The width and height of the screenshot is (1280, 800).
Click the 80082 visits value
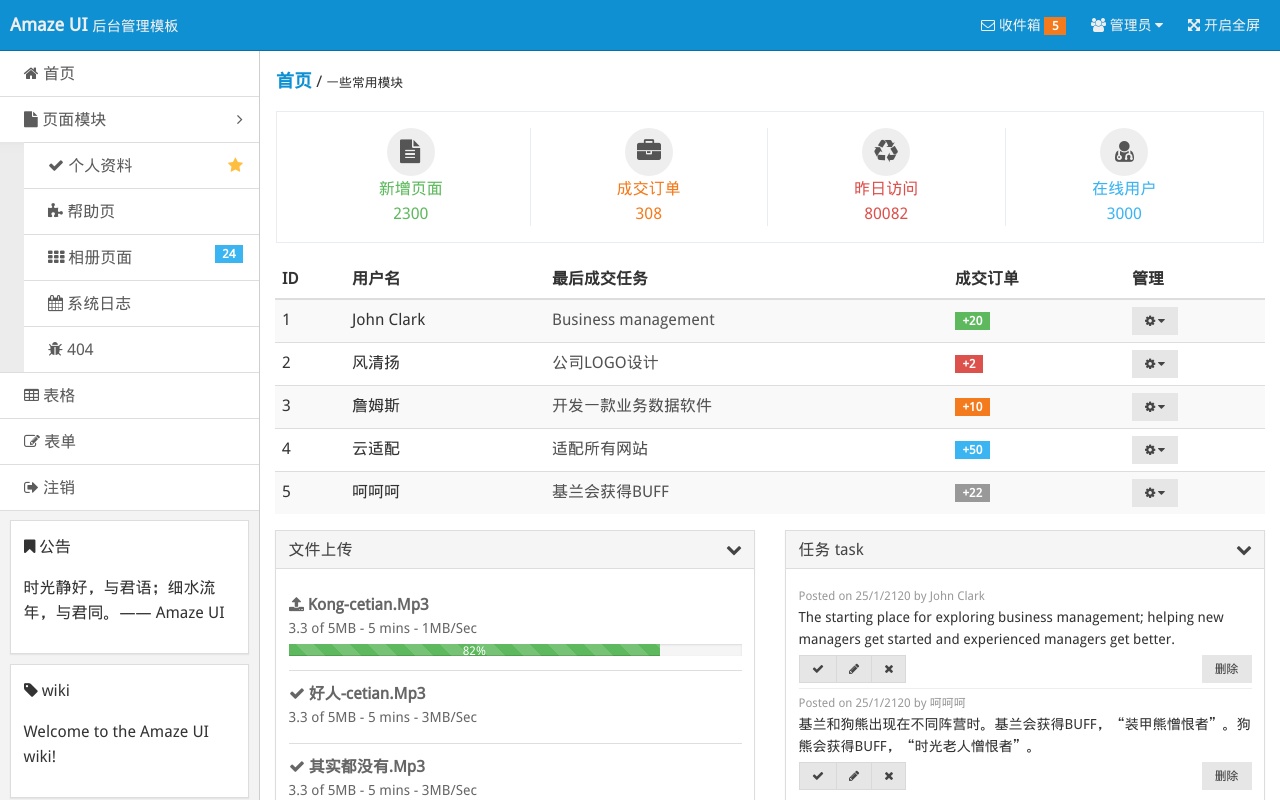pyautogui.click(x=886, y=213)
